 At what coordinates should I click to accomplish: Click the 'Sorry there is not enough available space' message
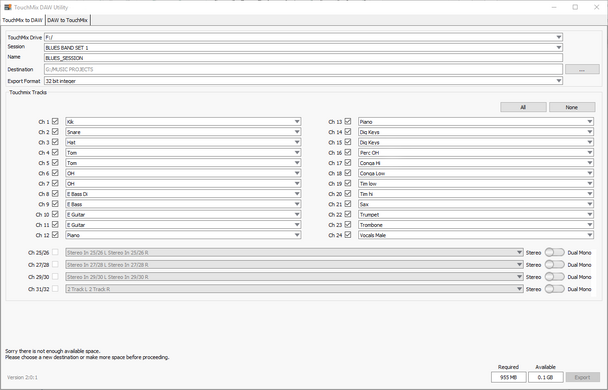coord(52,351)
